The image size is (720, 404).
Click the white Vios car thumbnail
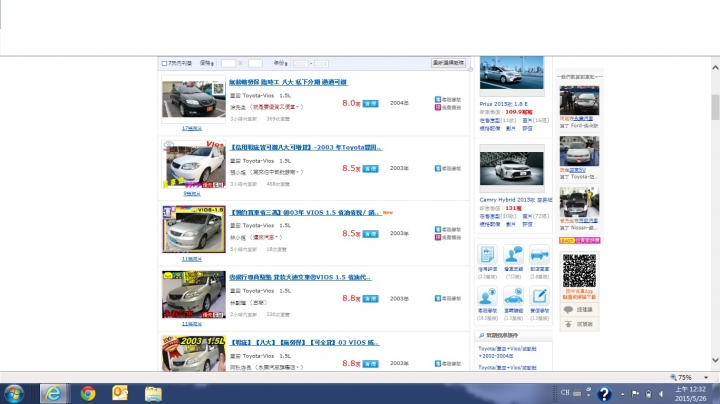click(x=193, y=164)
